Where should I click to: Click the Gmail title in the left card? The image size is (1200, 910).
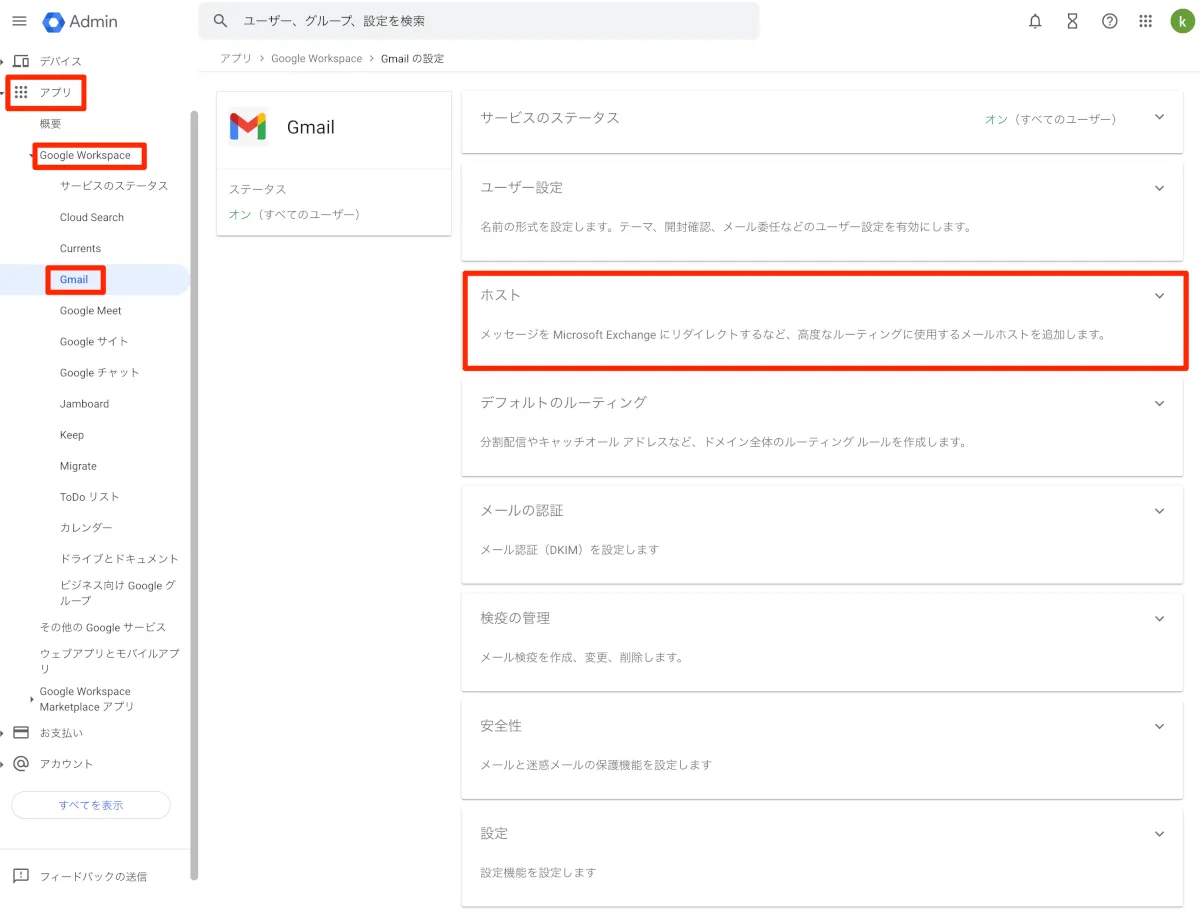[x=311, y=127]
